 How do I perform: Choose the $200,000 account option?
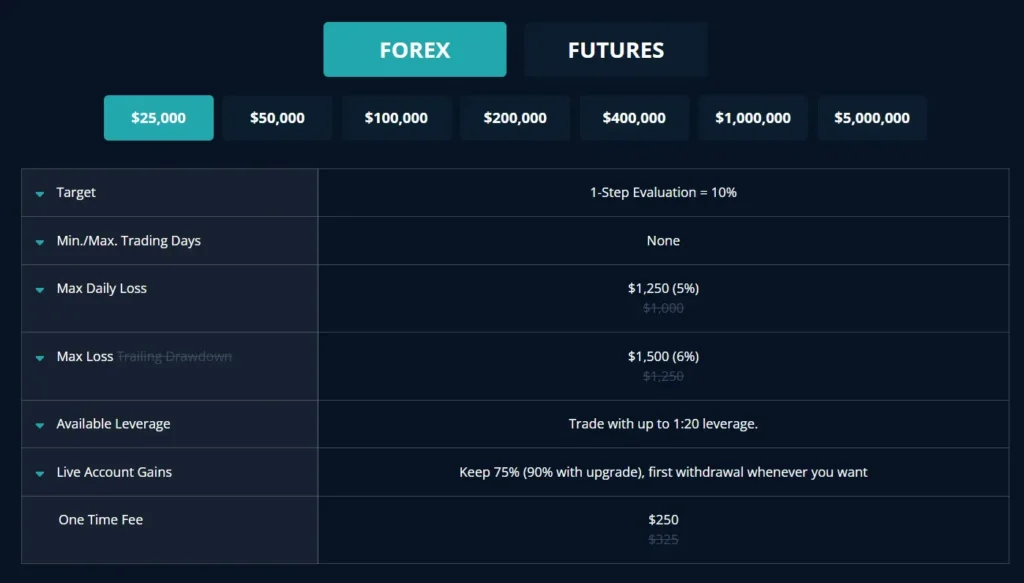point(515,118)
